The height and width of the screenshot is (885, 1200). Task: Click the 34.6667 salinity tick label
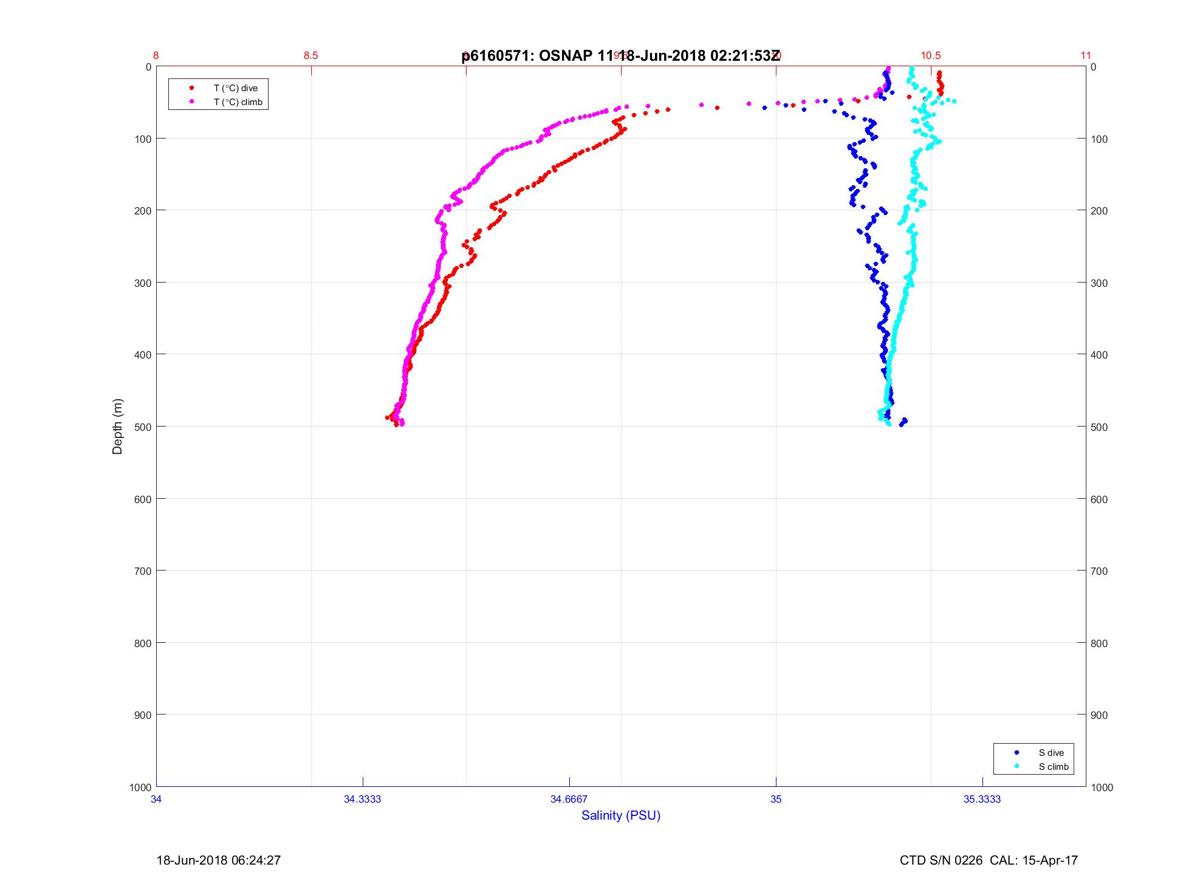(570, 799)
